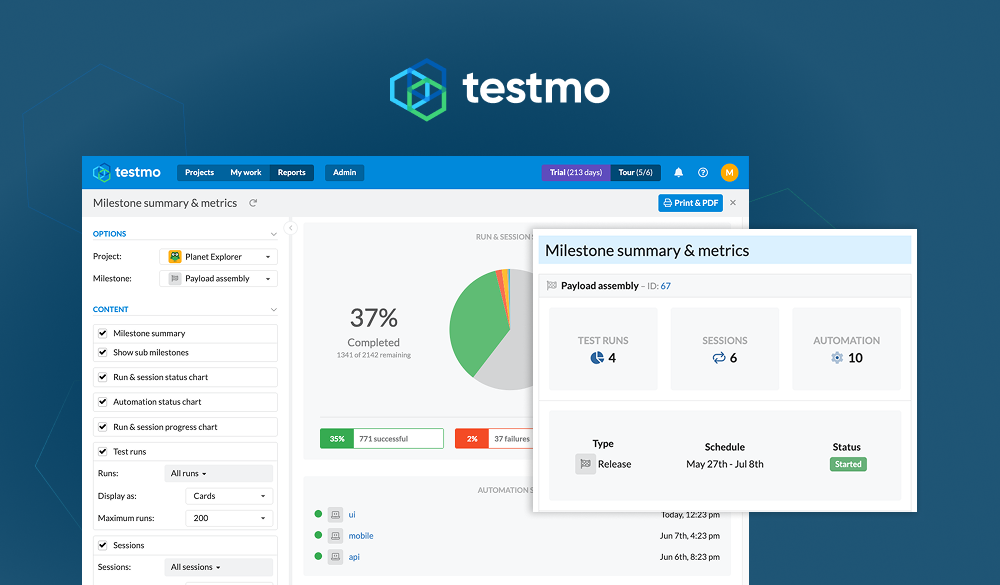Open the Milestone dropdown Payload assembly
This screenshot has height=585, width=1000.
[x=218, y=278]
